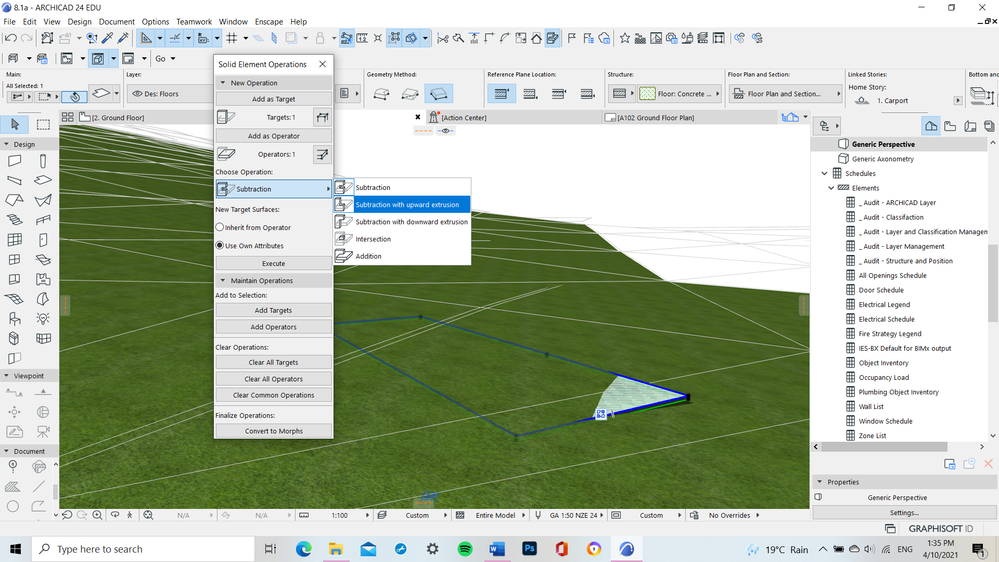Open the Project Map view in Navigator
The image size is (999, 562).
click(931, 126)
